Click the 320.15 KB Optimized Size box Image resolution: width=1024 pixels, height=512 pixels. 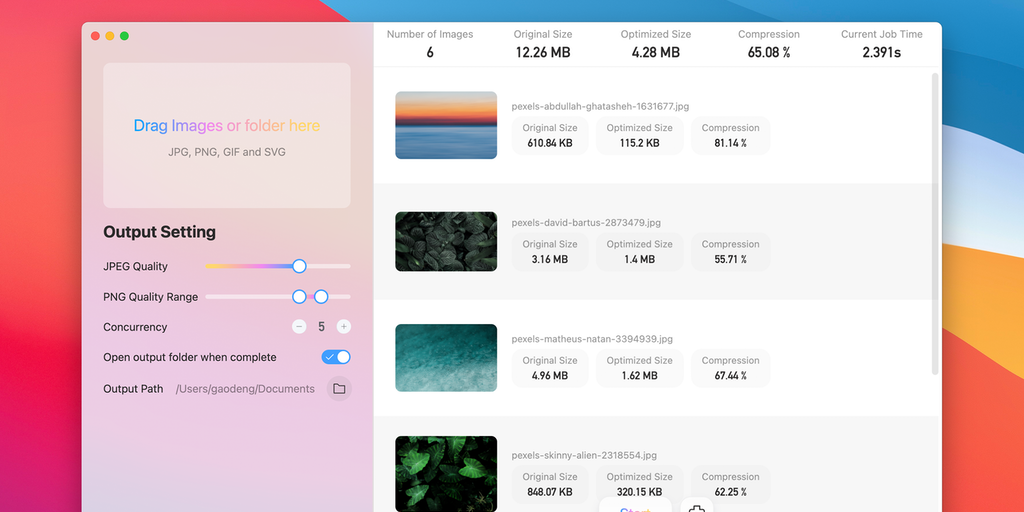[x=639, y=484]
